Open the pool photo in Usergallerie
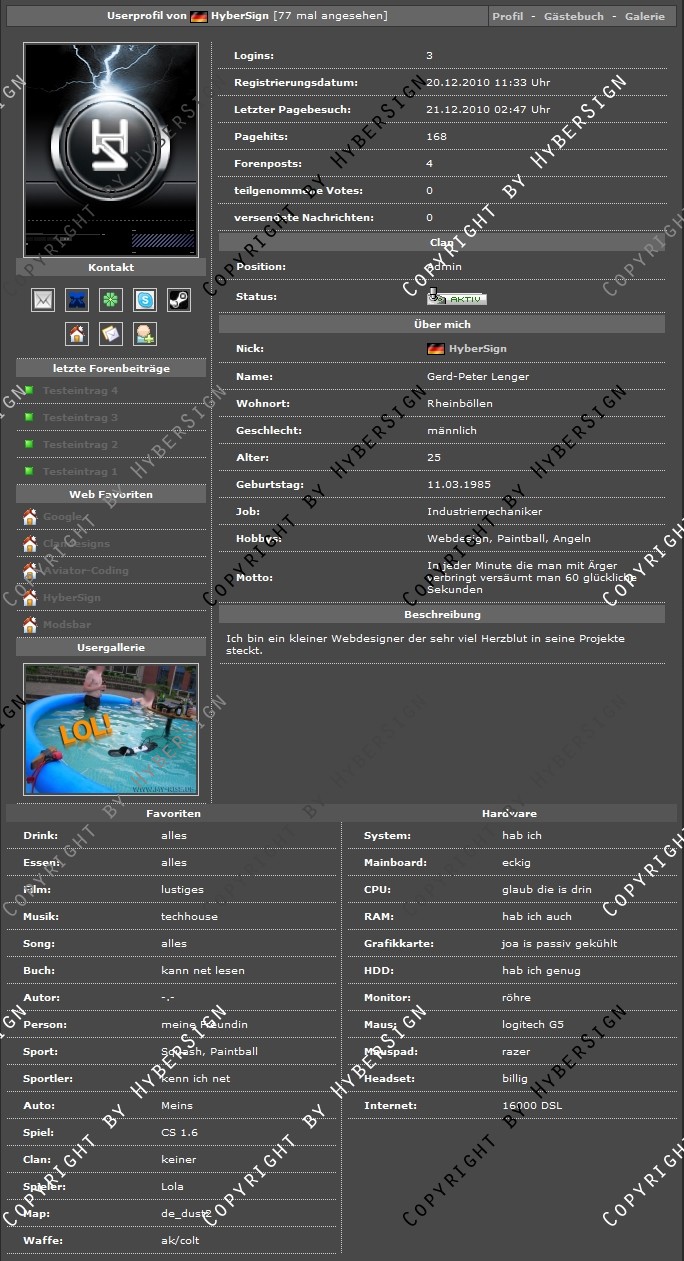This screenshot has height=1261, width=684. [x=111, y=729]
